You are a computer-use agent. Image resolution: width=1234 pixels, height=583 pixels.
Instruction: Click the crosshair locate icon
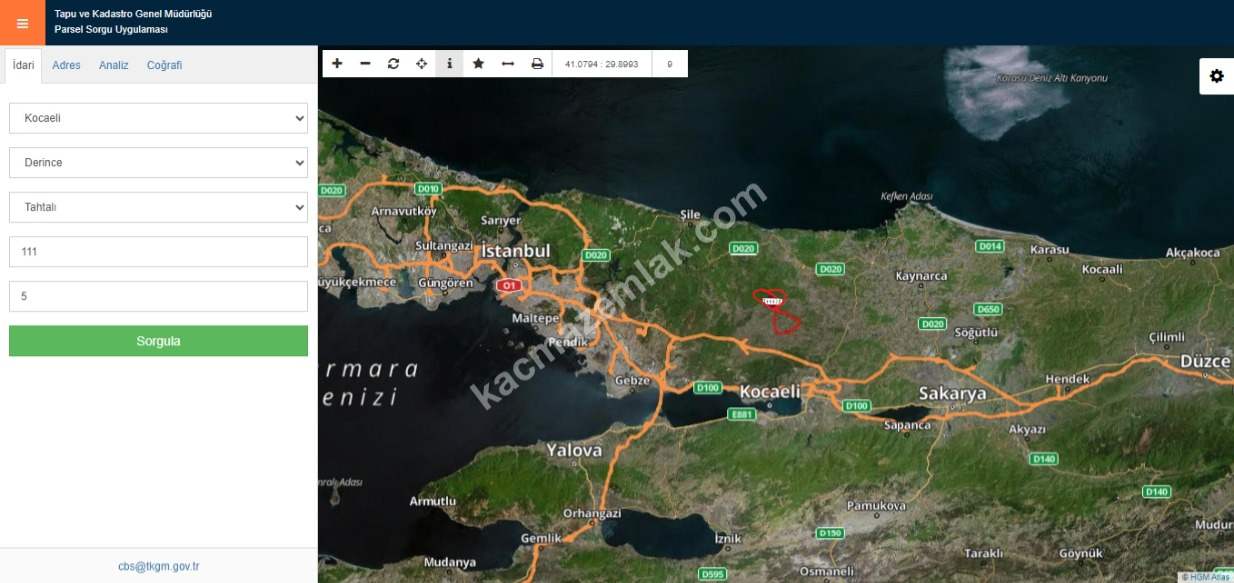421,64
